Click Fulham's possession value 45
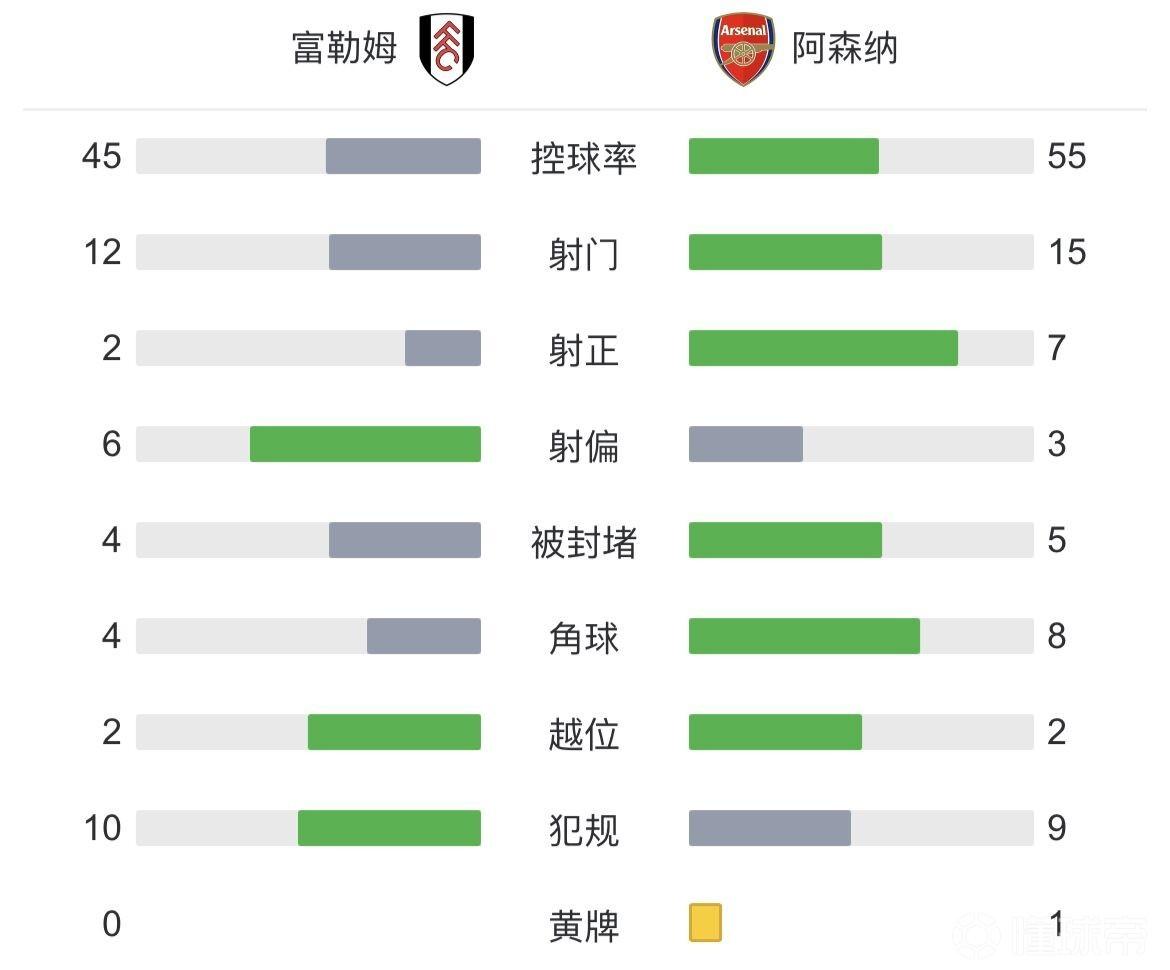This screenshot has width=1170, height=970. pos(101,156)
